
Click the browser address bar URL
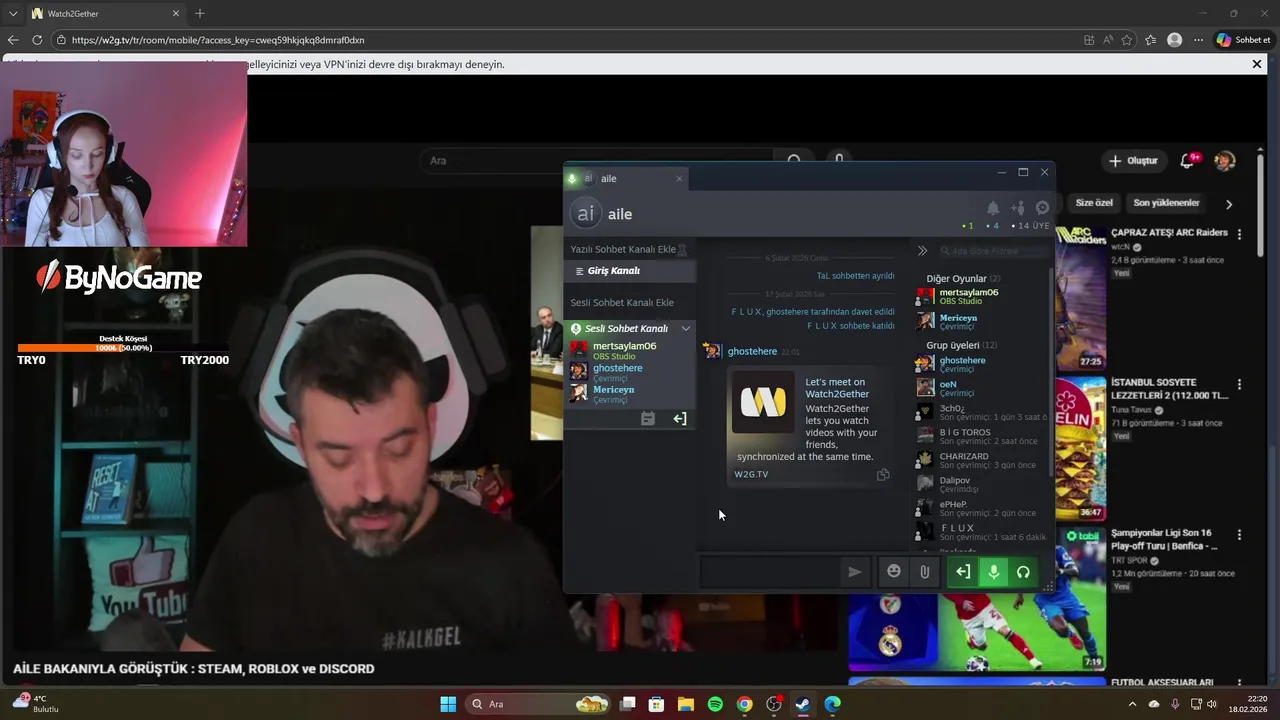click(218, 40)
